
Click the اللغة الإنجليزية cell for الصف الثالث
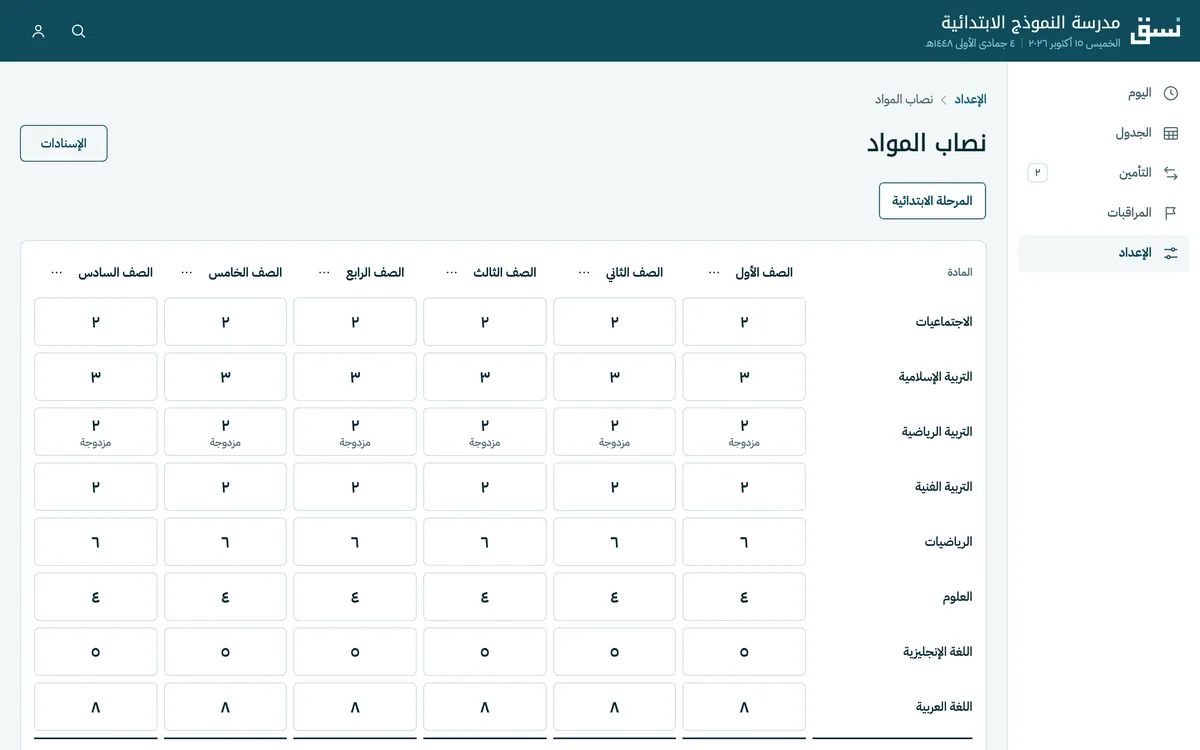click(485, 652)
